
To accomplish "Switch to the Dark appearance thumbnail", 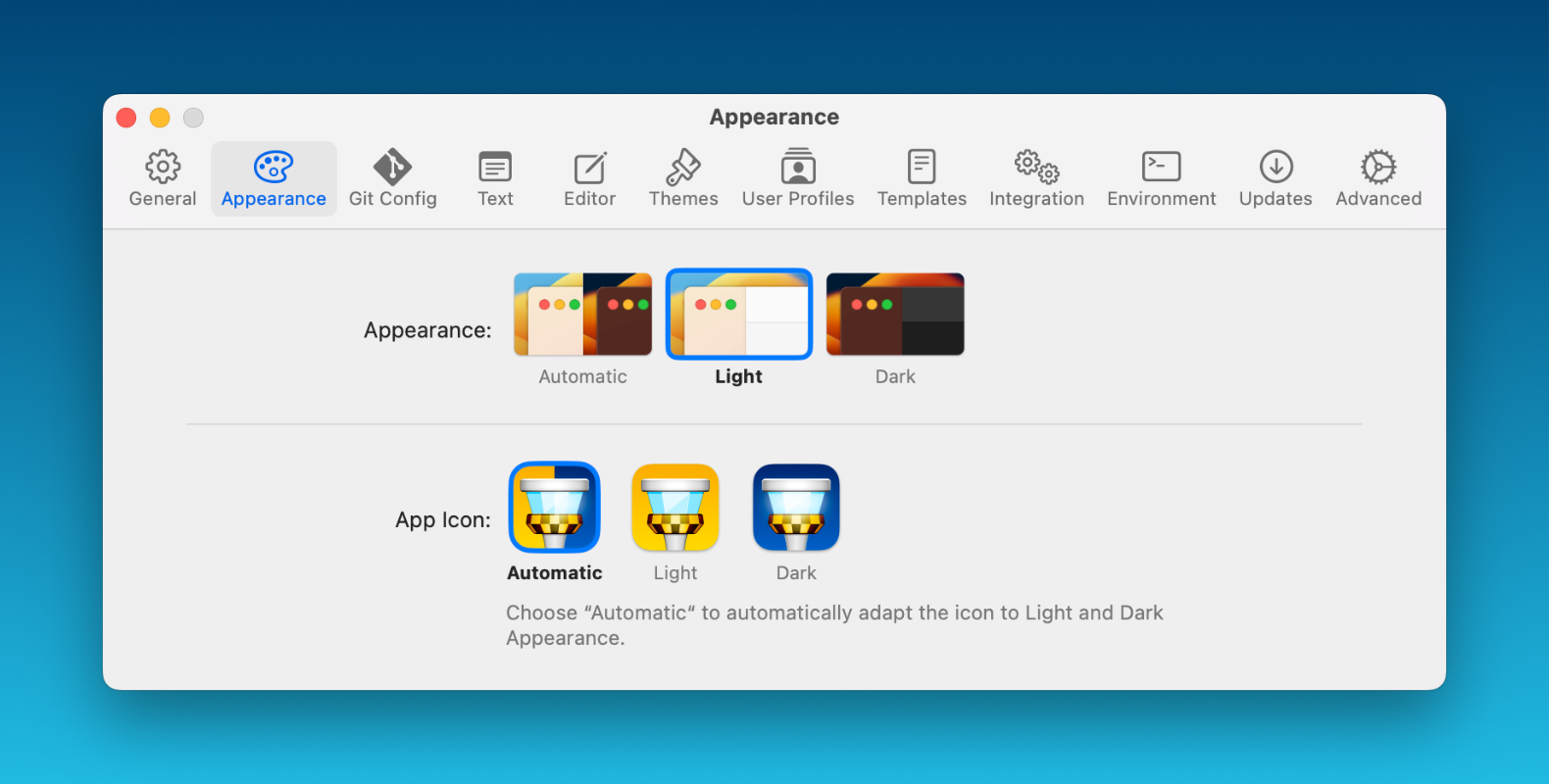I will tap(895, 315).
